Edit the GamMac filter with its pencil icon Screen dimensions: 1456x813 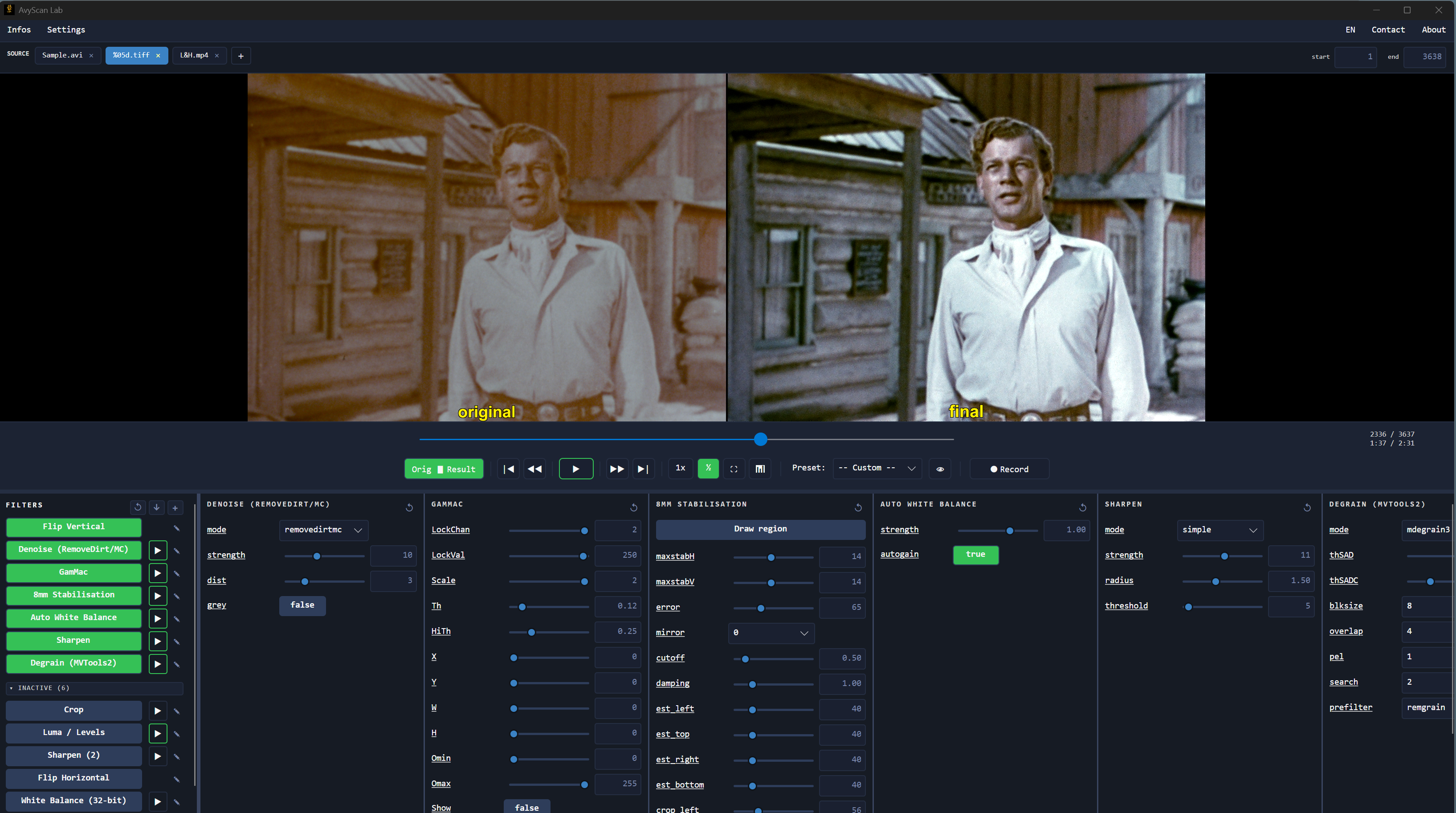(177, 573)
